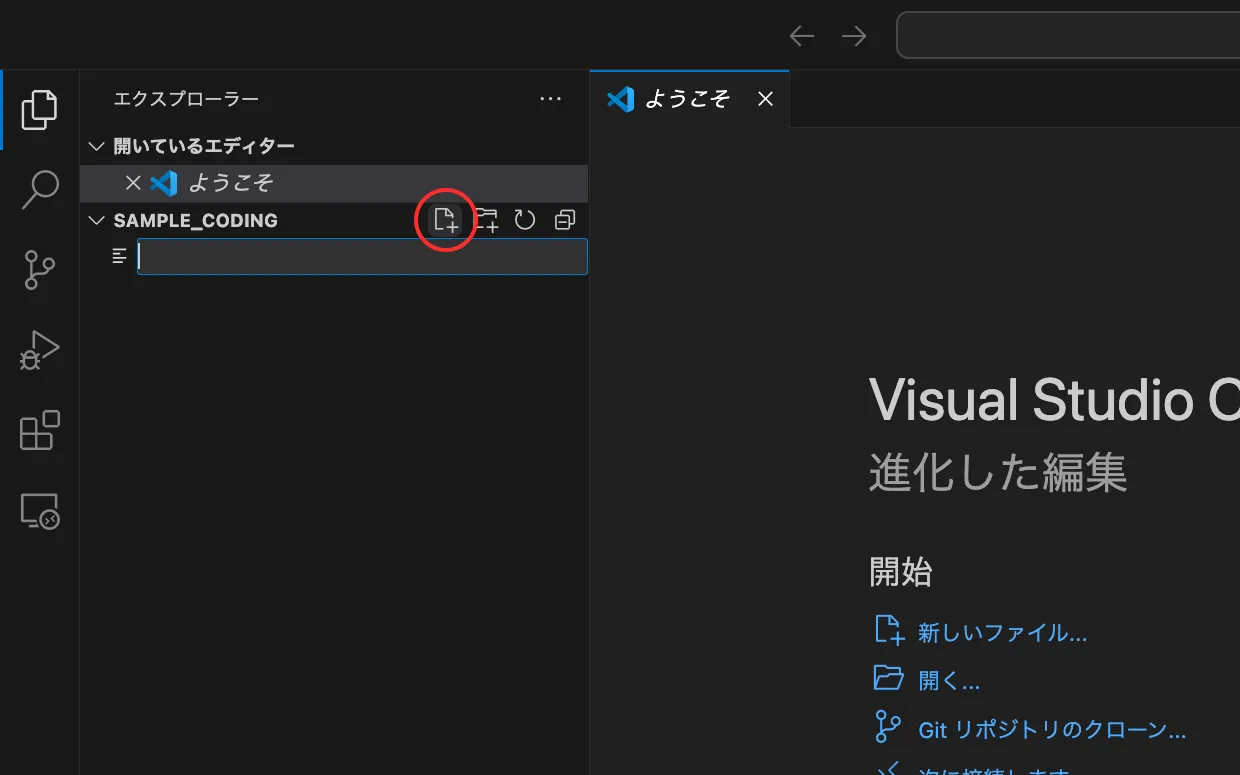The width and height of the screenshot is (1240, 775).
Task: Click the エクスプローラー panel title
Action: click(x=186, y=99)
